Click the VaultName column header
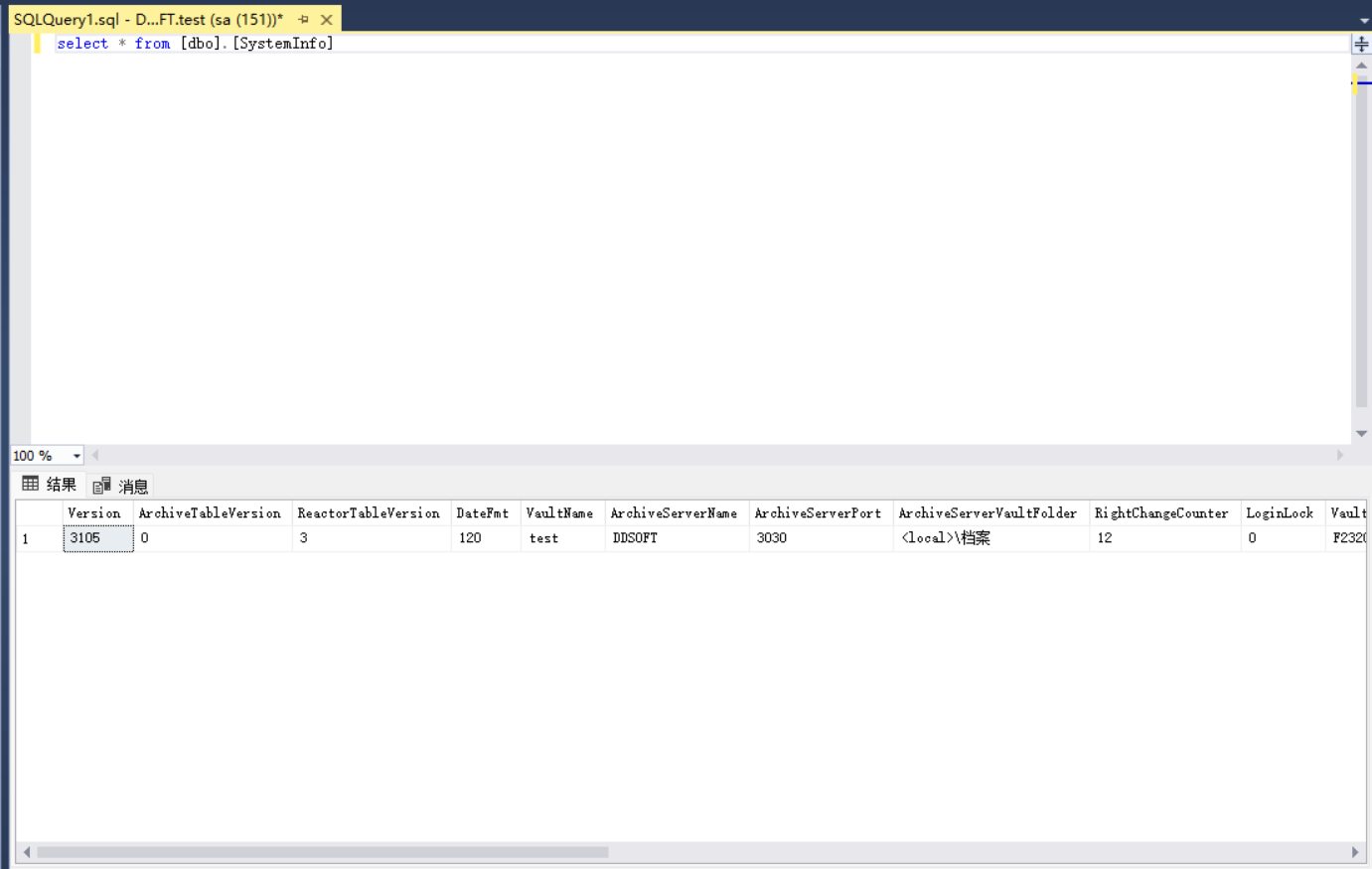The height and width of the screenshot is (869, 1372). pyautogui.click(x=563, y=513)
